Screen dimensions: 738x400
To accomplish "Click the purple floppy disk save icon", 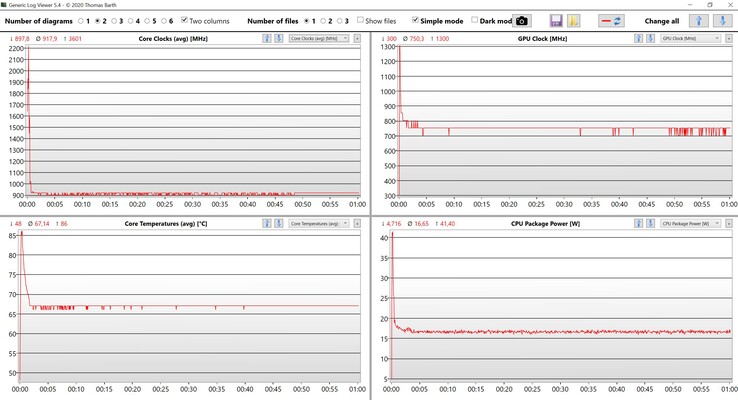I will (557, 20).
